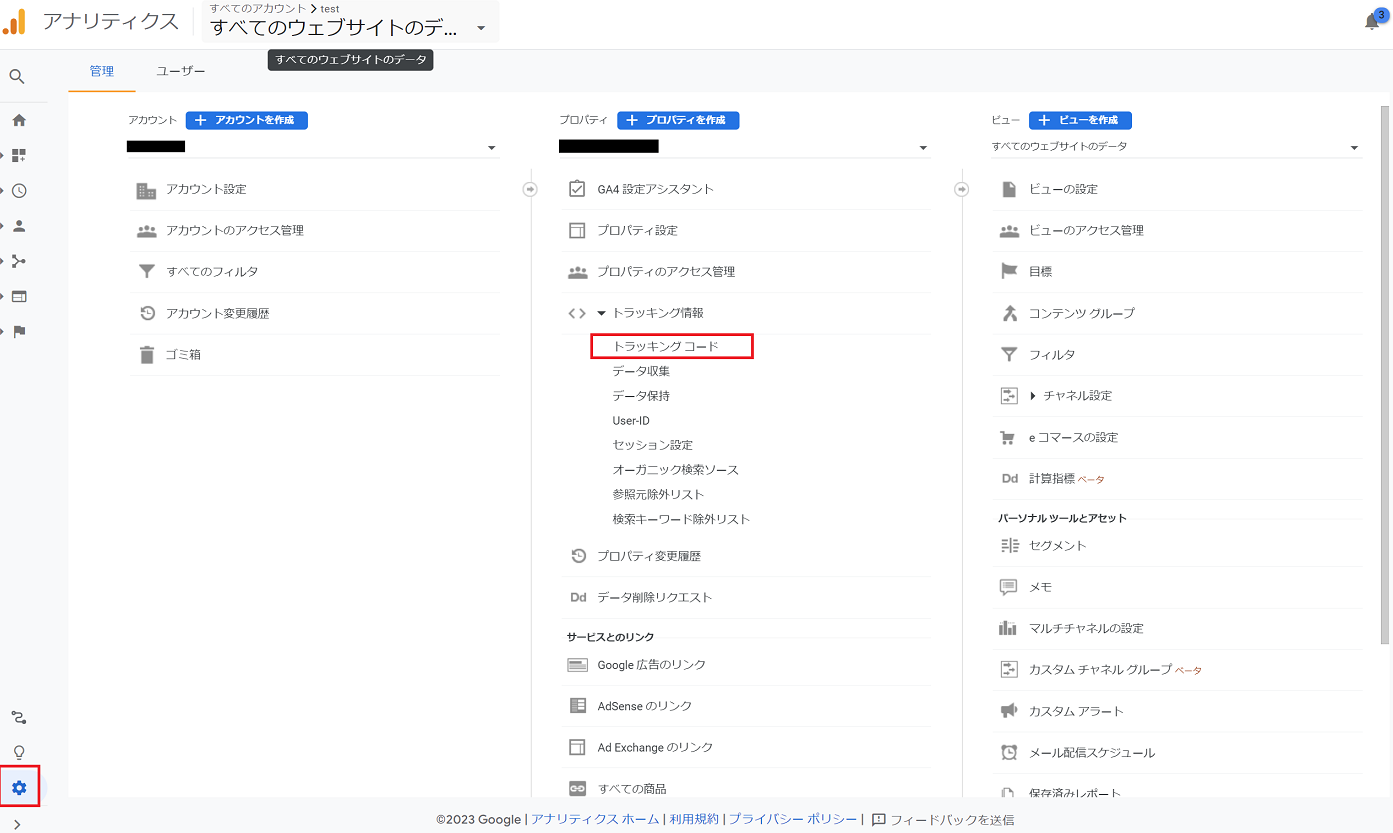1393x833 pixels.
Task: Click arrow circle between account and property
Action: pyautogui.click(x=530, y=189)
